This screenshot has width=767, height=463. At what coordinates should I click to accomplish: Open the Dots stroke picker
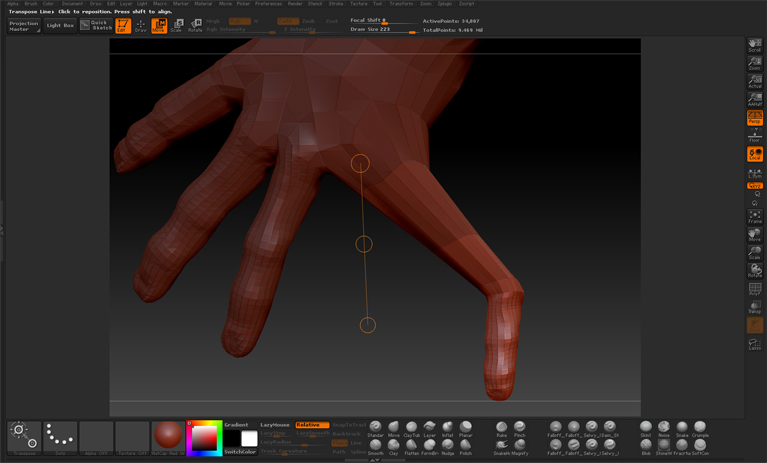(60, 438)
